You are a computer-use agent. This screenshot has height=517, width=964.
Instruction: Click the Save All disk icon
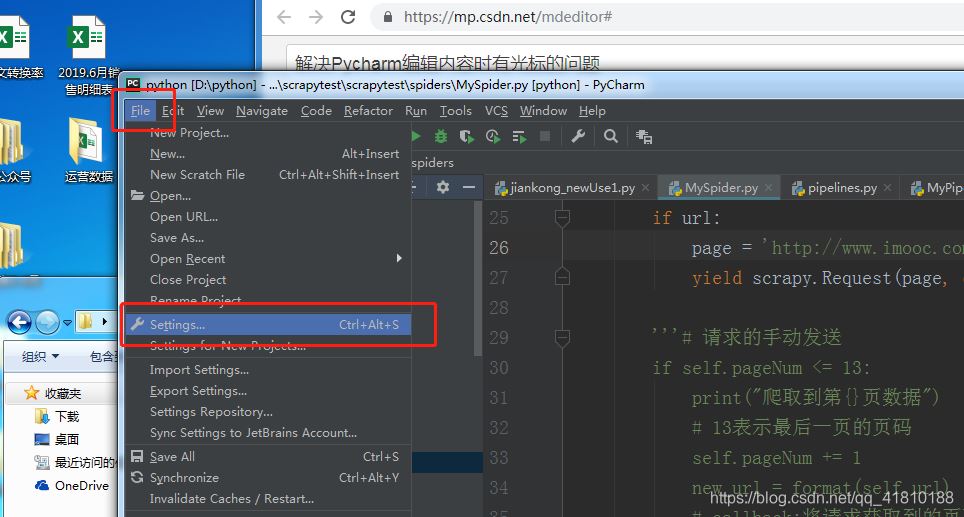(137, 457)
